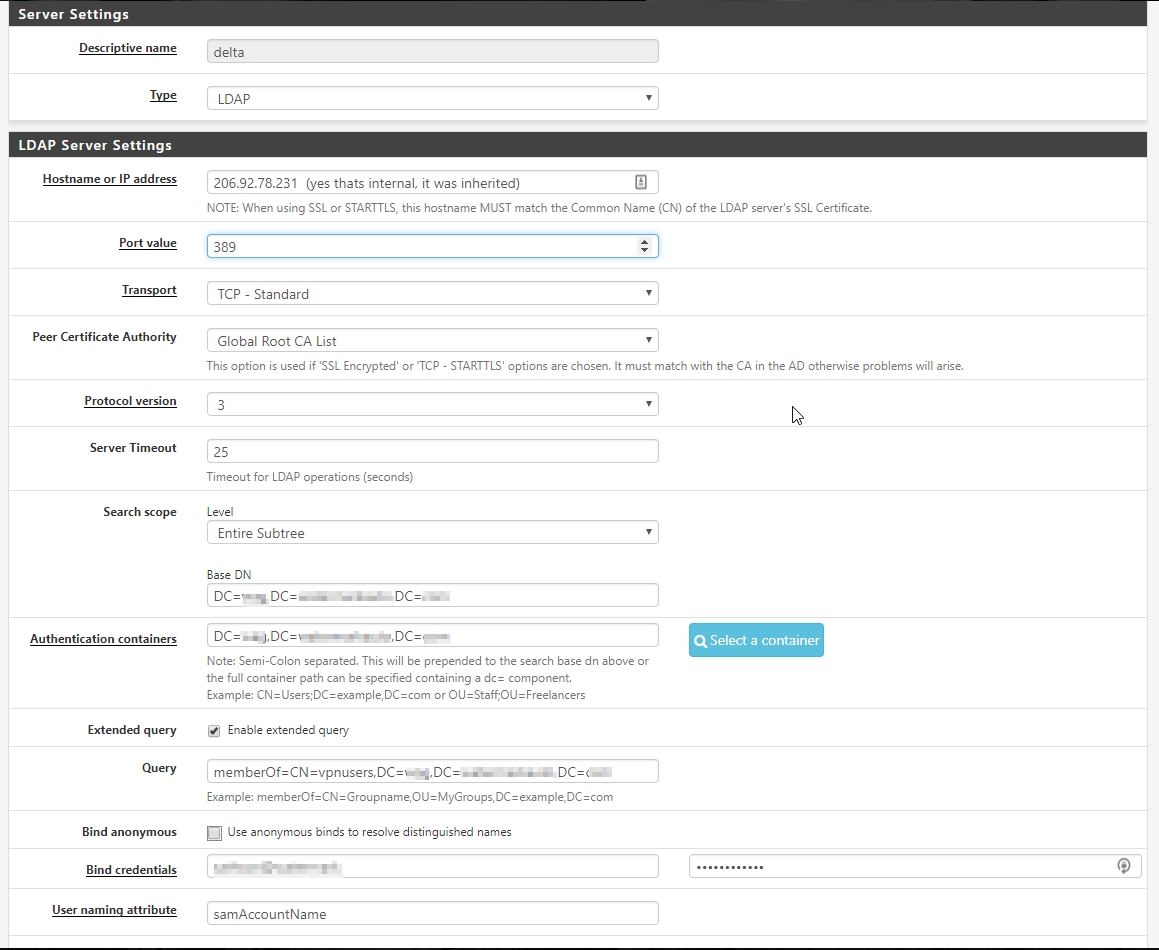The image size is (1159, 950).
Task: Expand the Search scope Level dropdown
Action: (432, 533)
